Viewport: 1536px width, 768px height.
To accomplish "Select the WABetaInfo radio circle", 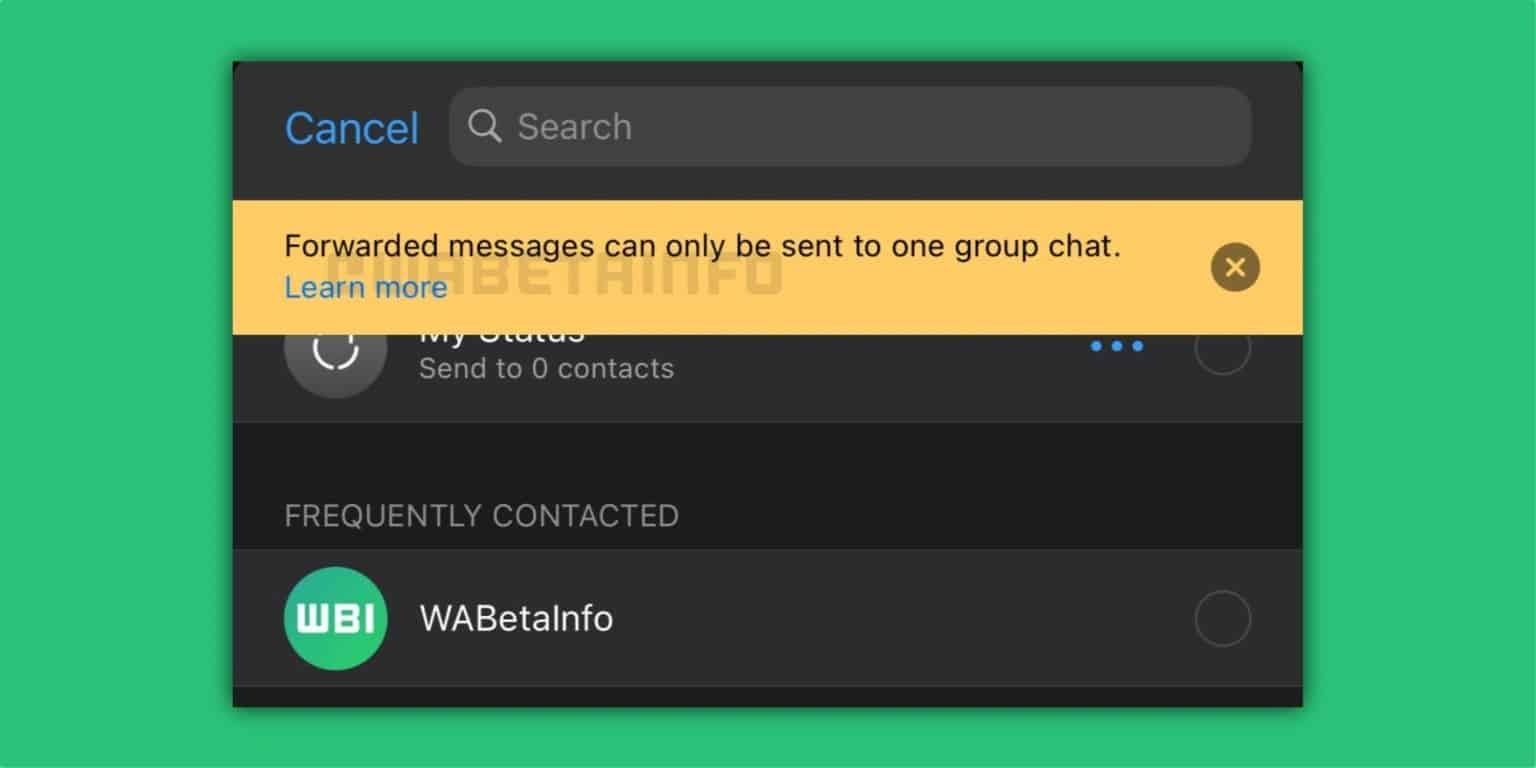I will (1223, 619).
